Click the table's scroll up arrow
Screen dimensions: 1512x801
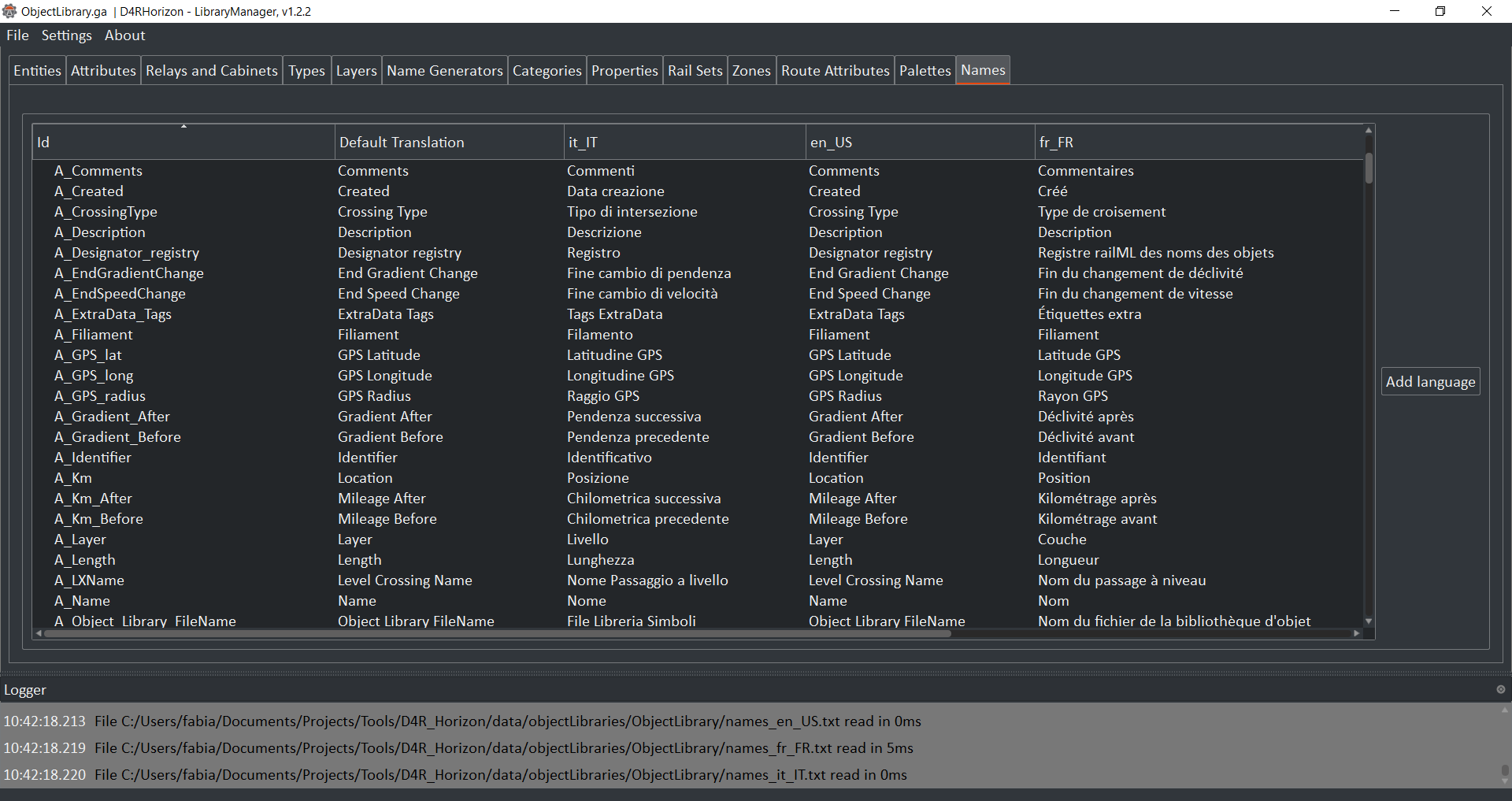tap(1369, 130)
